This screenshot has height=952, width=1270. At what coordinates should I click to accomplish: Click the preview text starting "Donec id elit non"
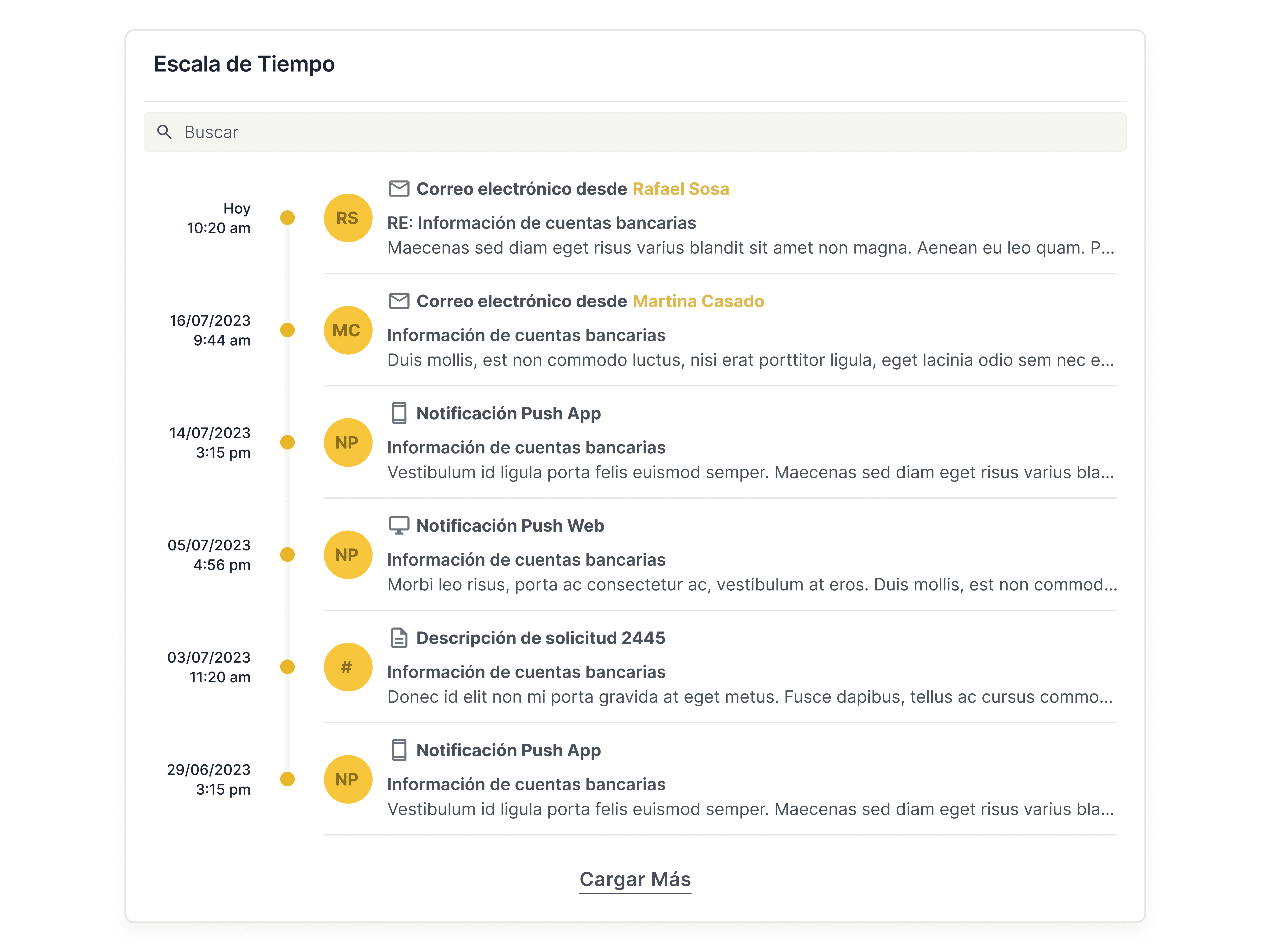pos(750,697)
